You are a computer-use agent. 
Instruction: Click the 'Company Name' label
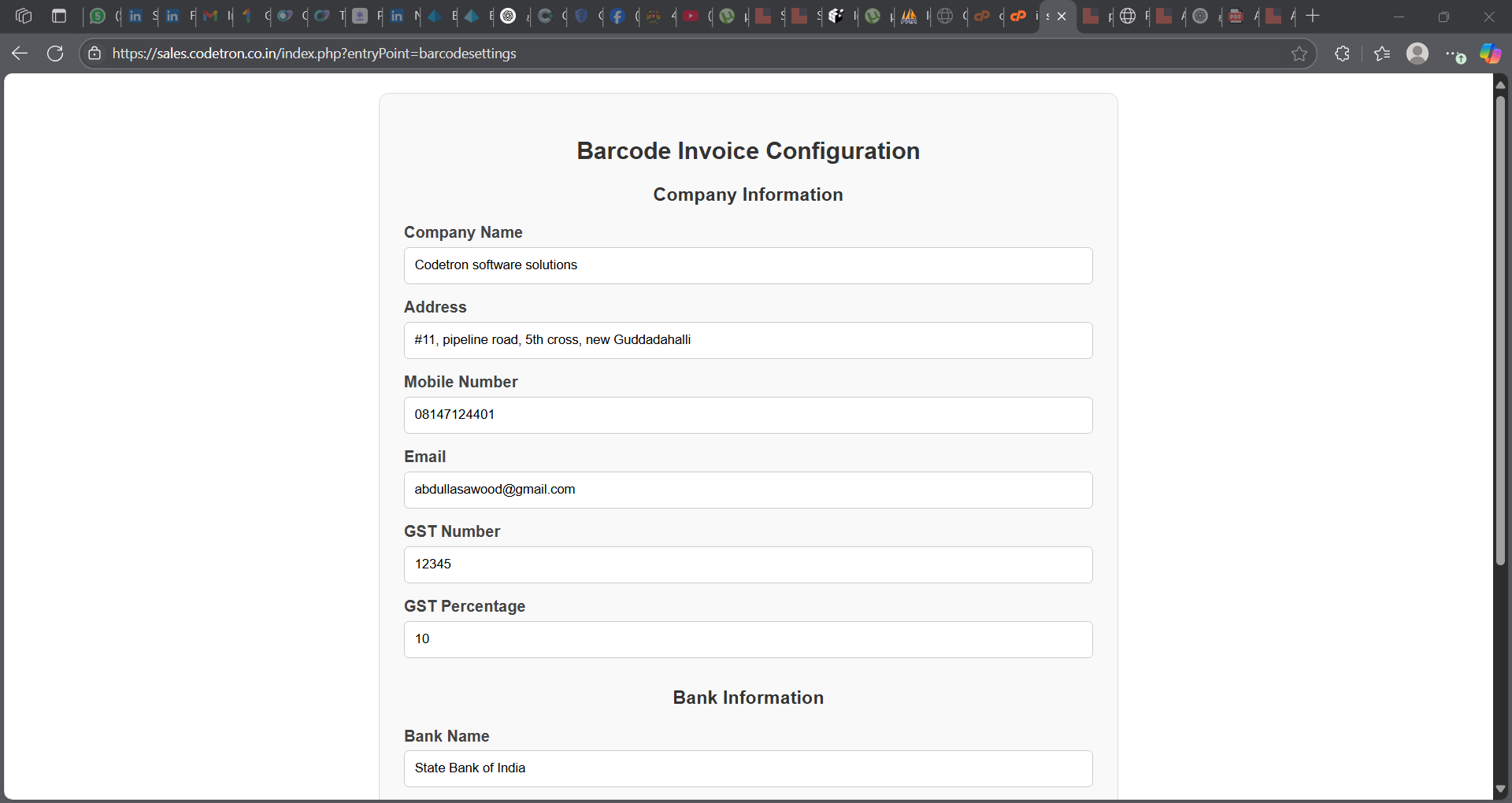(463, 232)
